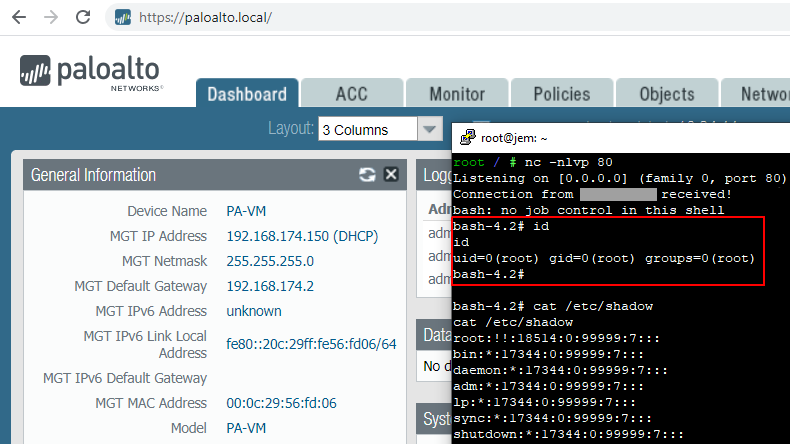
Task: Click the Layout label
Action: point(291,129)
